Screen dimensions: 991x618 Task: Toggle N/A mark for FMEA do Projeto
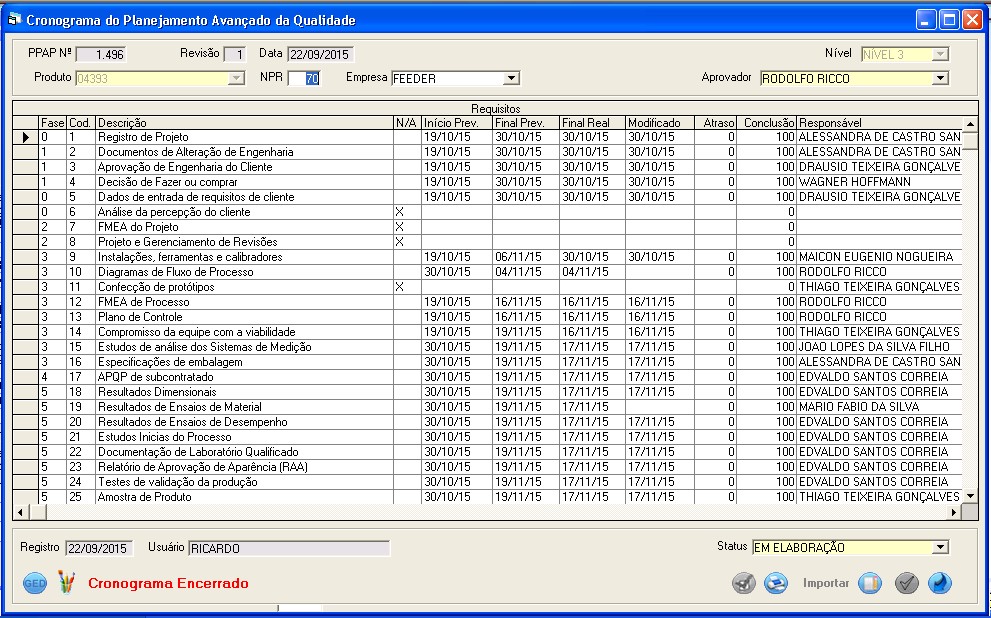click(x=407, y=227)
